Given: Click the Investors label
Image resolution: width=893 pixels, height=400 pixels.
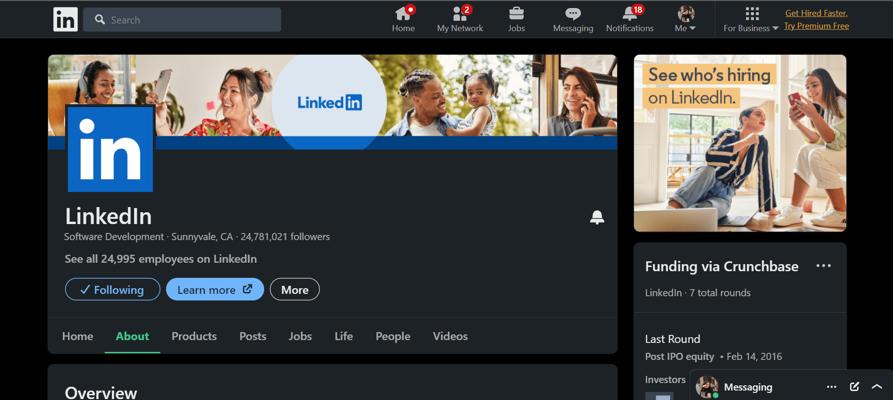Looking at the screenshot, I should (x=665, y=379).
